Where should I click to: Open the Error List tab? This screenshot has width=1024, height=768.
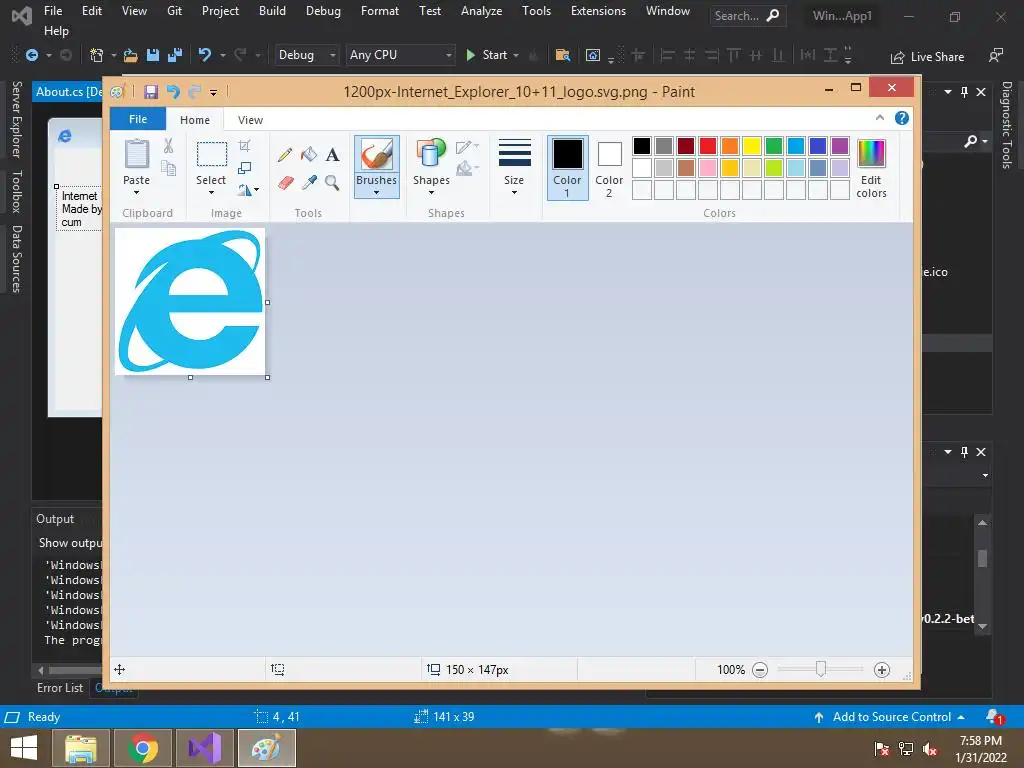tap(60, 688)
